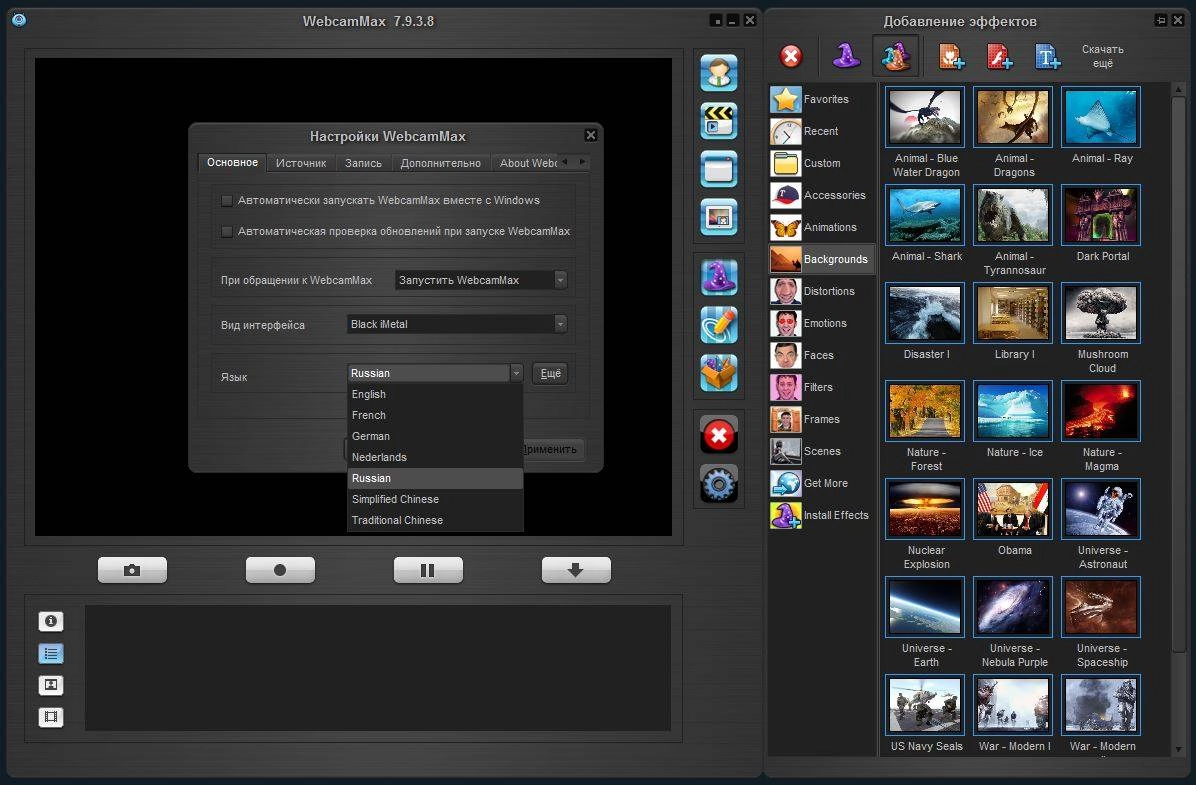This screenshot has height=785, width=1196.
Task: Open Frames effects category
Action: coord(822,420)
